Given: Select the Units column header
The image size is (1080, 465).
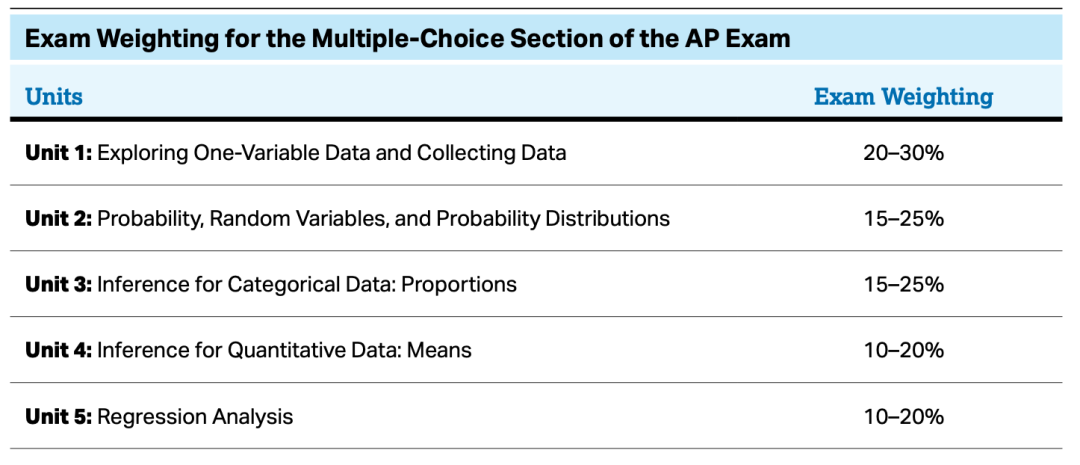Looking at the screenshot, I should (54, 96).
